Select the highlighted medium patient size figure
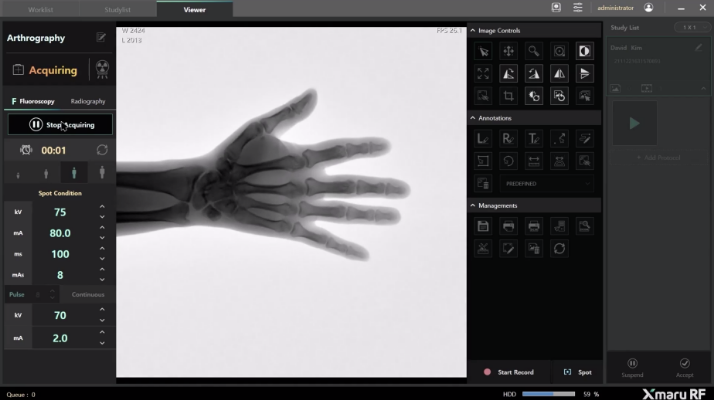The width and height of the screenshot is (714, 400). pos(74,173)
